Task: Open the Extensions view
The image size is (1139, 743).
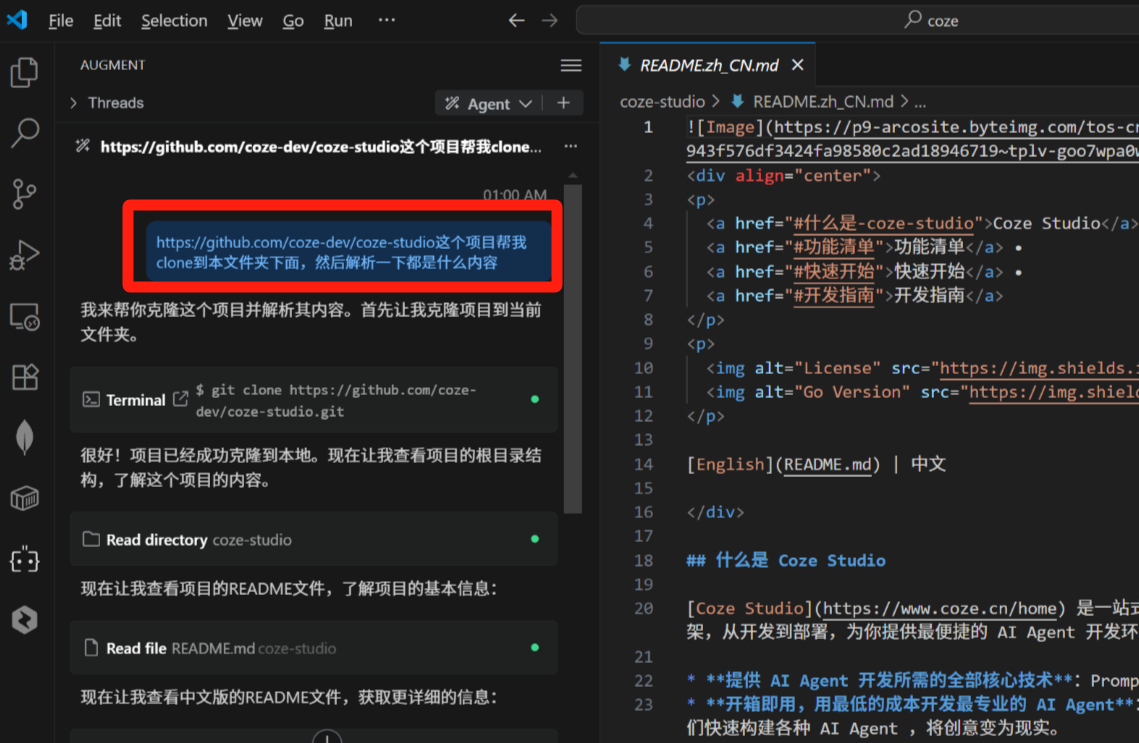Action: tap(24, 377)
